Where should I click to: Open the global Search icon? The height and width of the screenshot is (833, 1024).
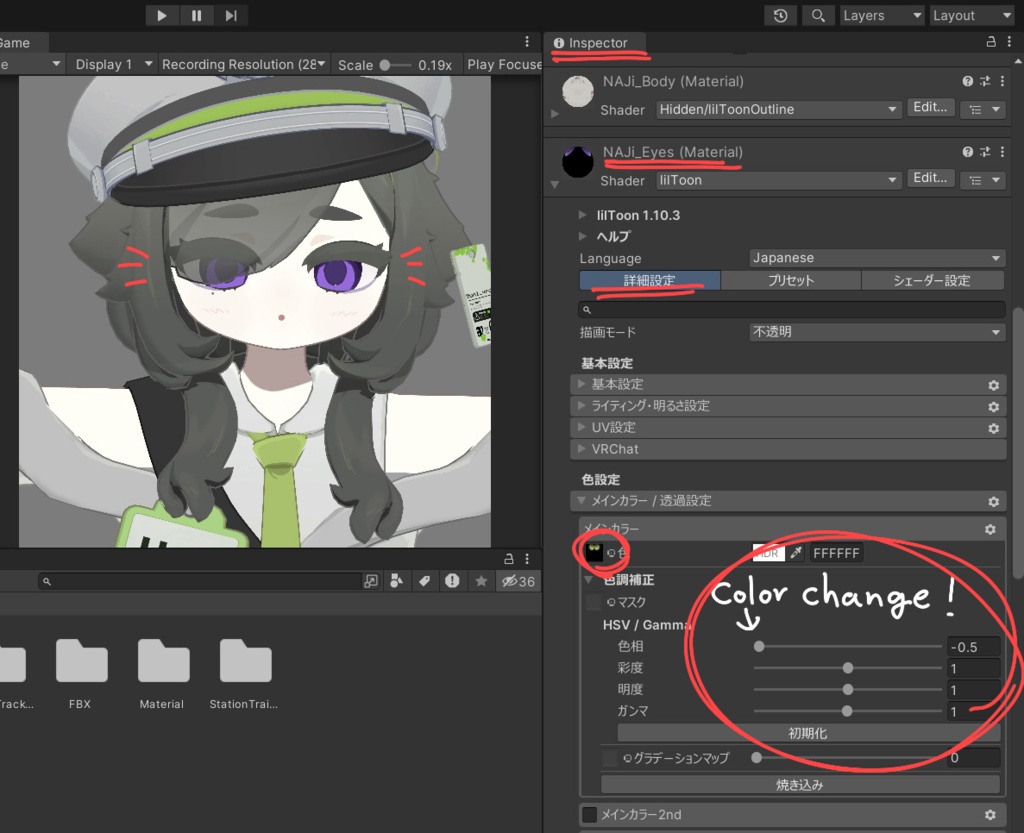pos(818,15)
